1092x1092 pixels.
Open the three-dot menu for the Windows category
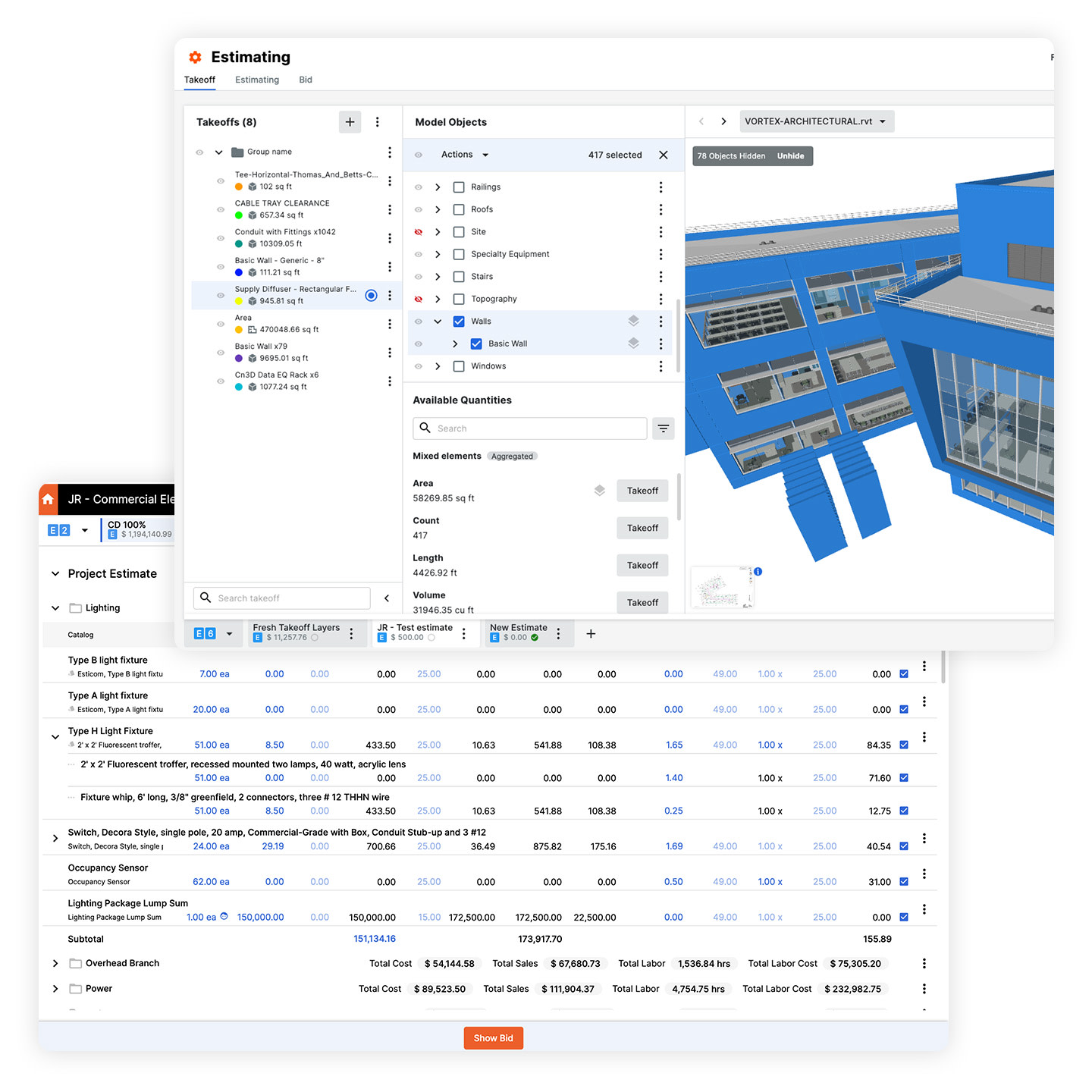pos(661,366)
